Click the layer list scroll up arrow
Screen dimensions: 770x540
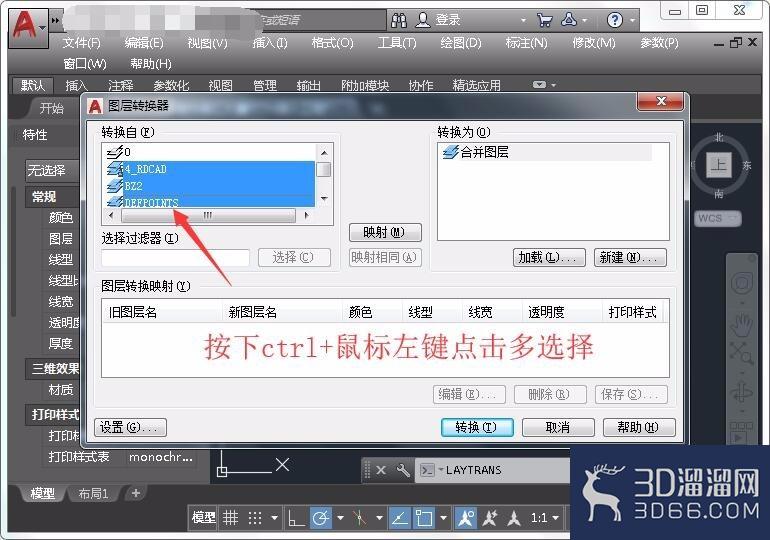pos(324,153)
